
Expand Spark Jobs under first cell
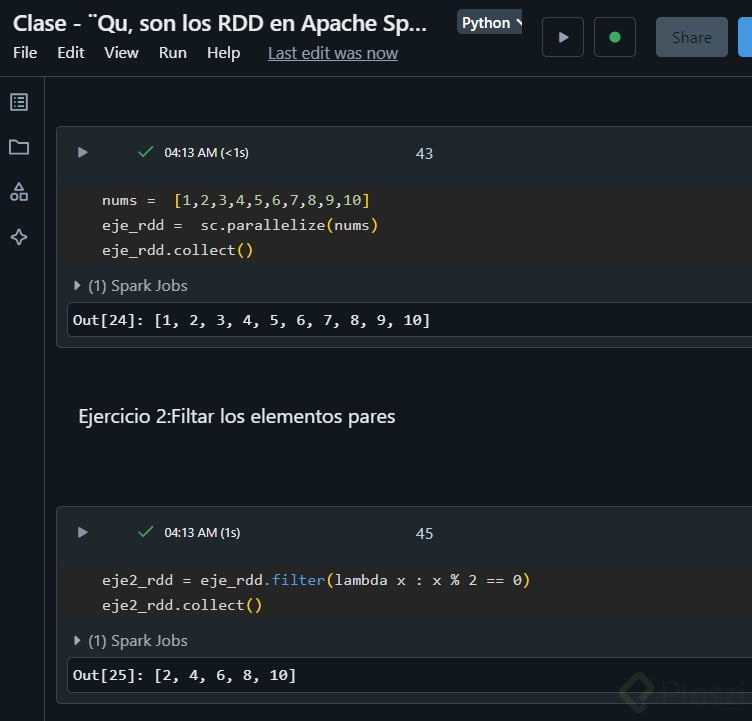click(x=131, y=286)
